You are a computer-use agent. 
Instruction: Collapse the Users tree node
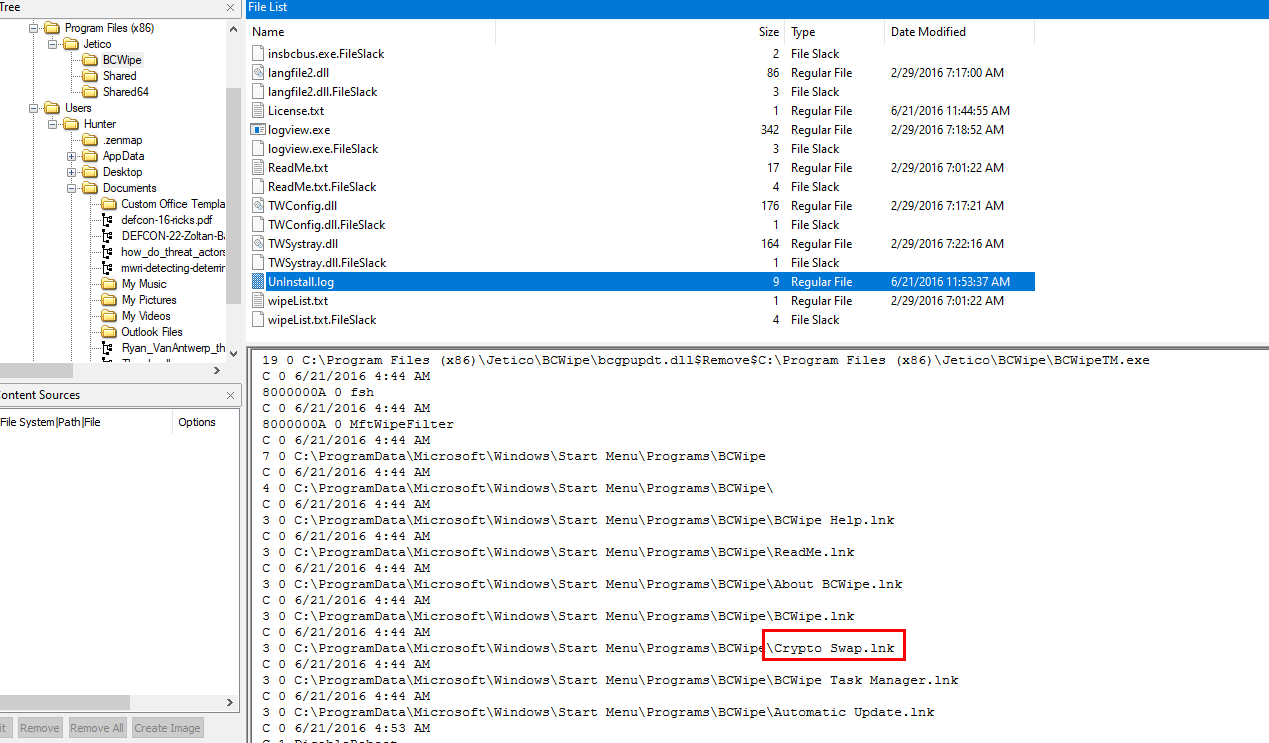coord(34,108)
